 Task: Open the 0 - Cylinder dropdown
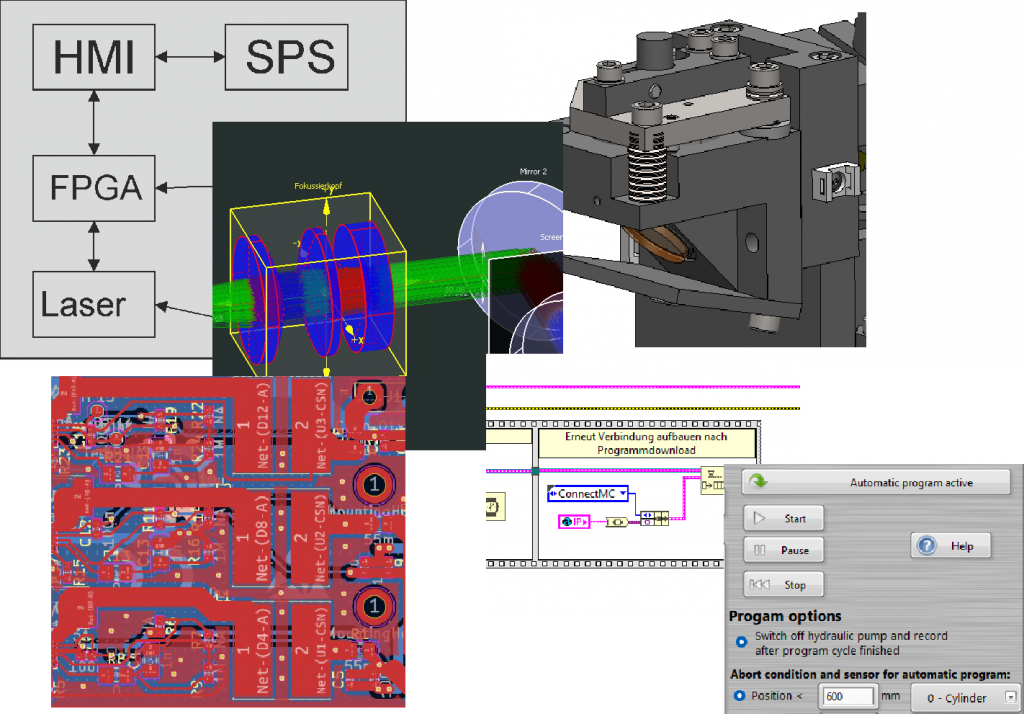(x=1010, y=697)
